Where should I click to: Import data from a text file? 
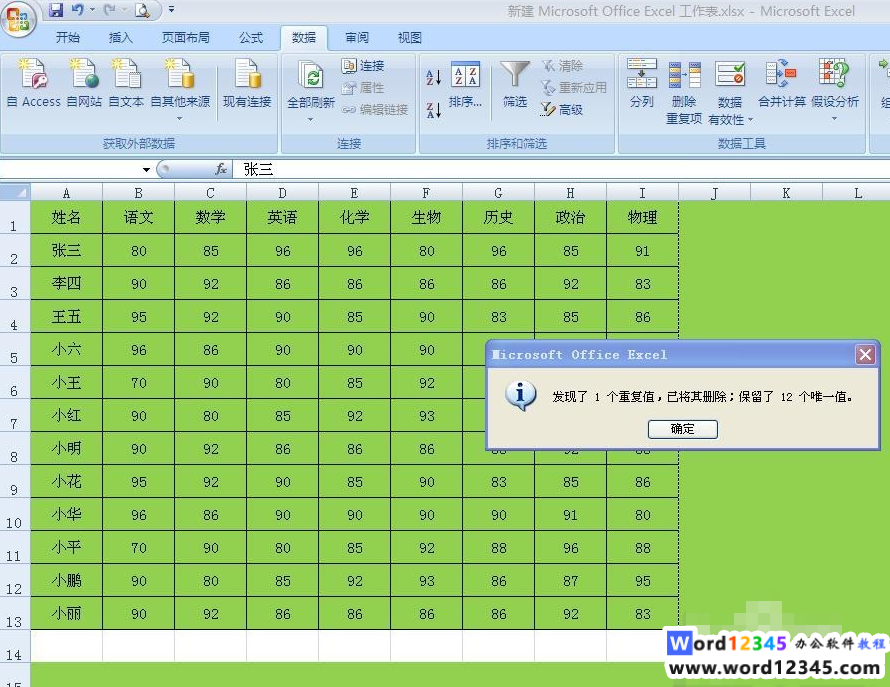click(126, 83)
